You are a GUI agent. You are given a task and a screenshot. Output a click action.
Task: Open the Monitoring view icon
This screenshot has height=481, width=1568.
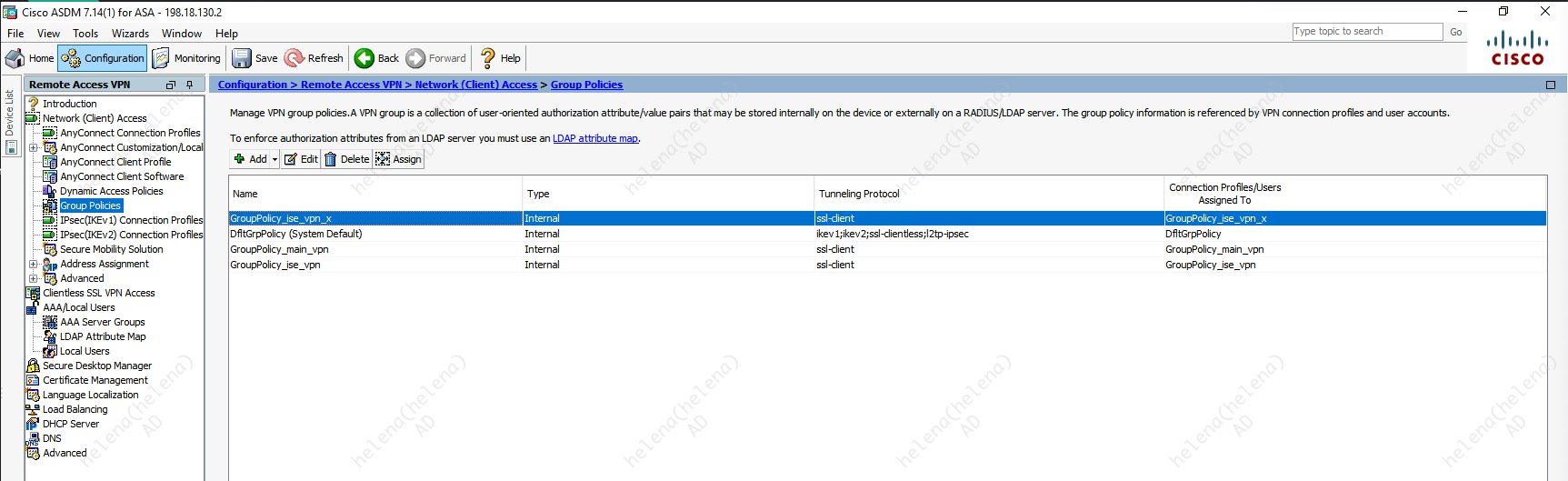coord(161,58)
